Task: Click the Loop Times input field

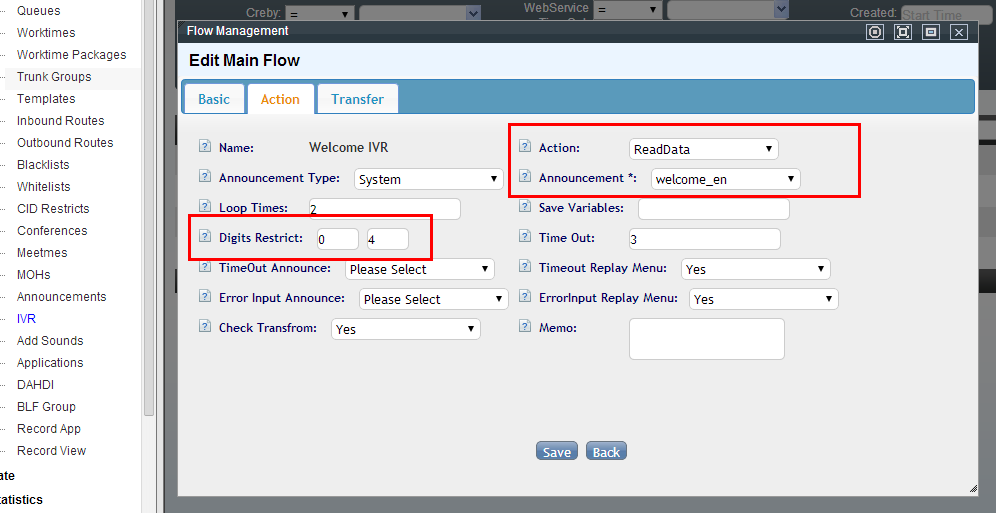Action: pos(383,209)
